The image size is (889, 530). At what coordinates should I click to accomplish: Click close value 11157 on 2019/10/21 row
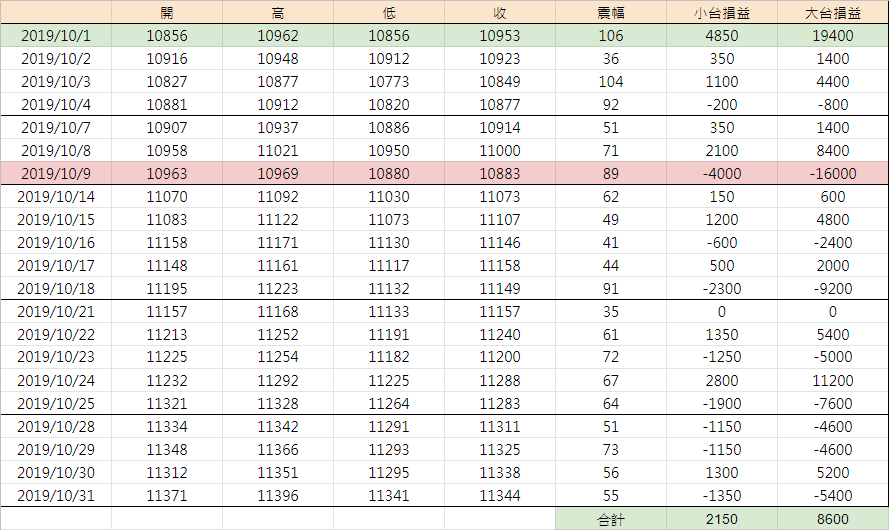(500, 312)
